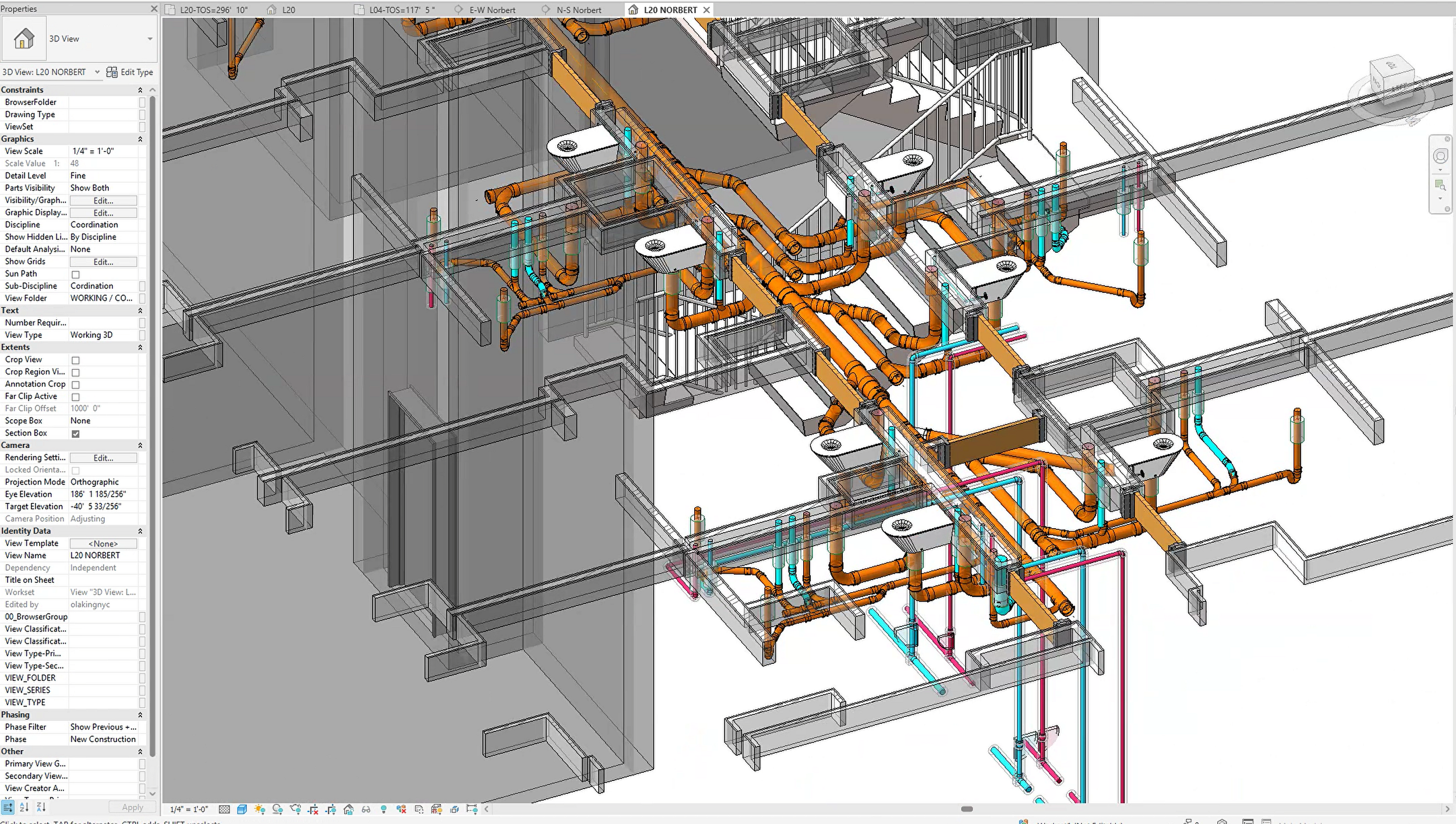Click Edit for Visibility/Graphics overrides
The image size is (1456, 824).
103,201
